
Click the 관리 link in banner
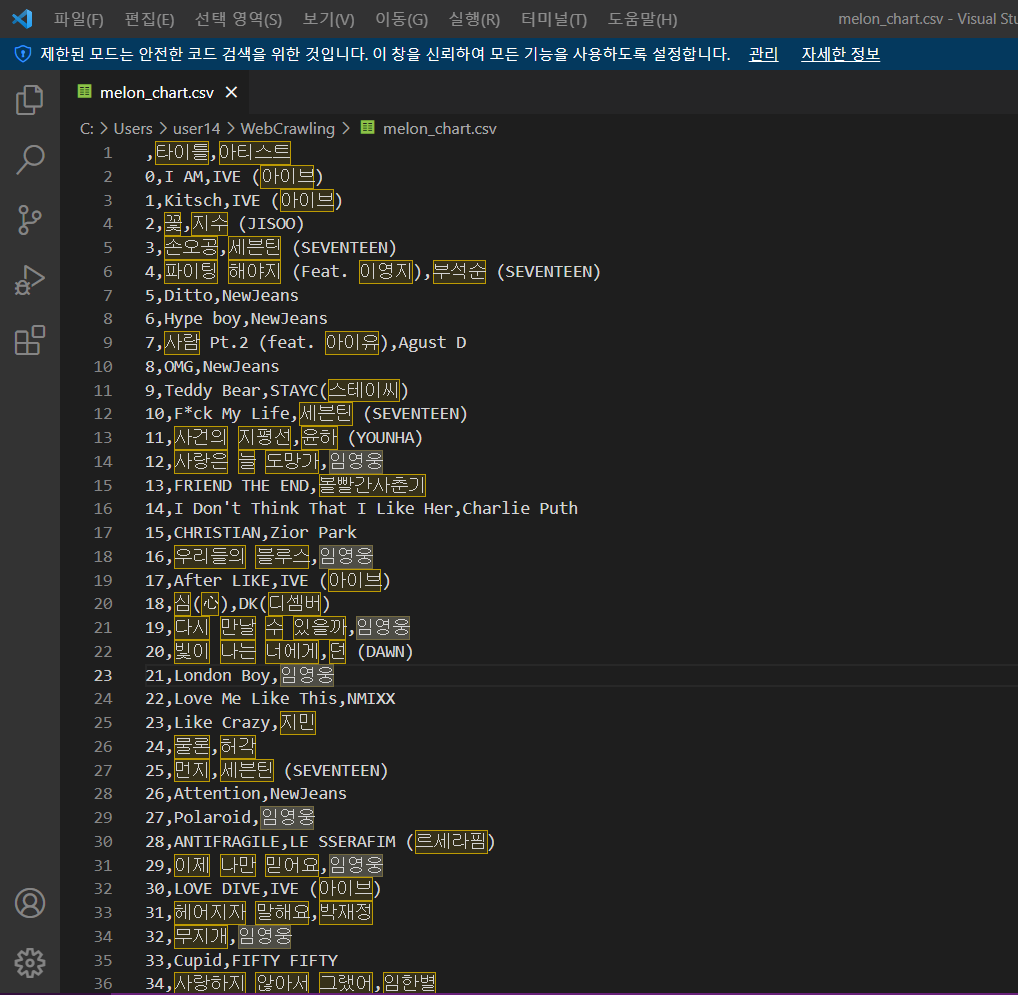pyautogui.click(x=764, y=54)
